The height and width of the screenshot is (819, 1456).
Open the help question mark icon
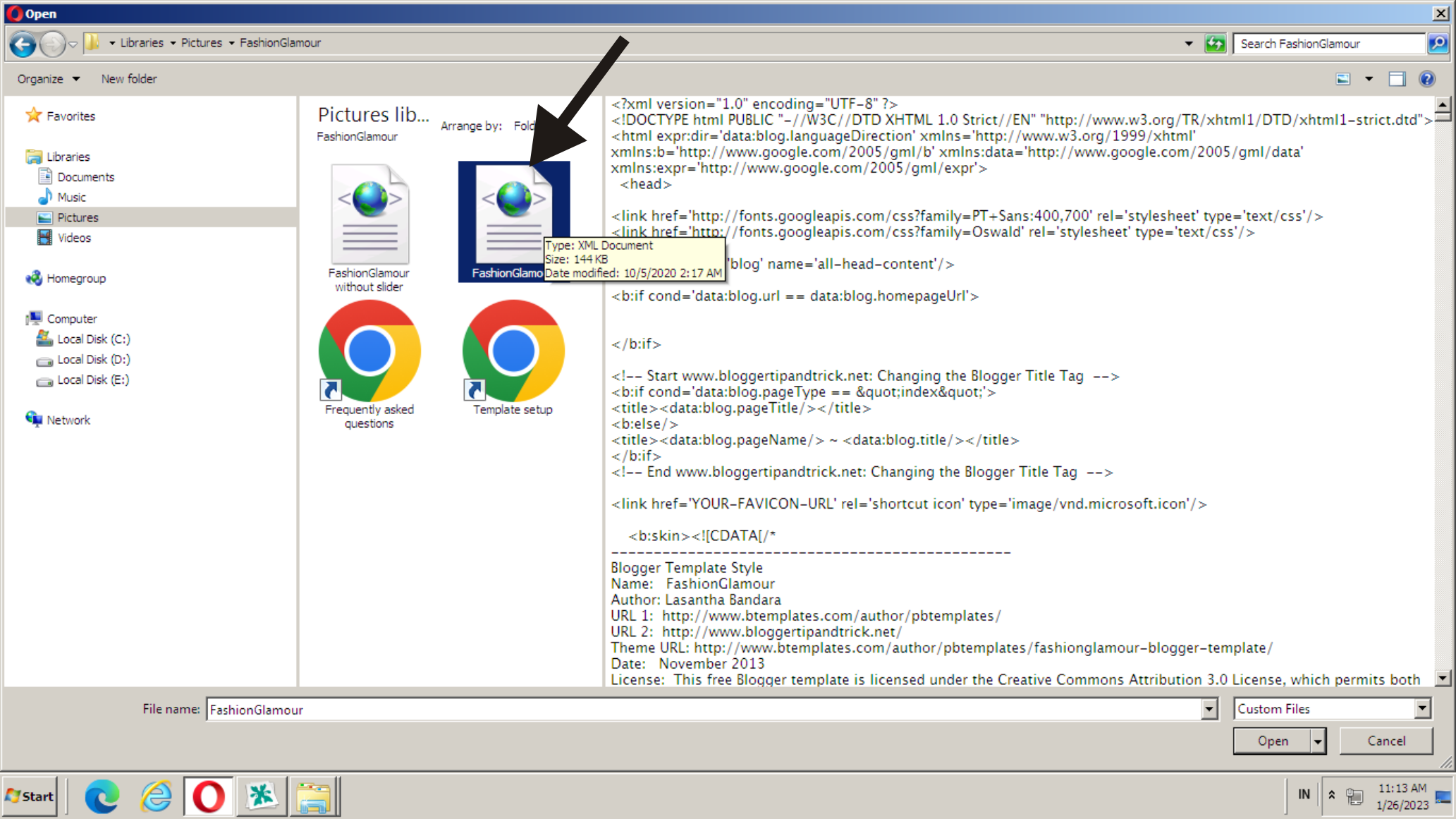[1426, 79]
